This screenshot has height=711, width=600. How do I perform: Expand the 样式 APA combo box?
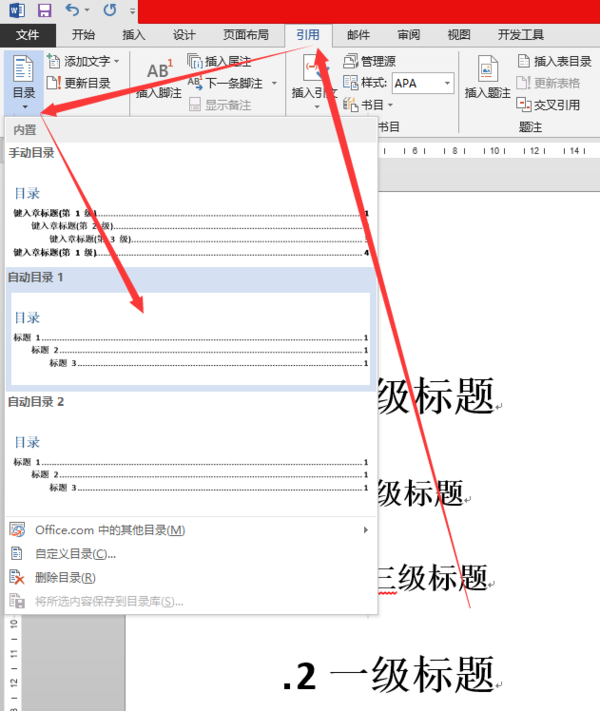coord(448,83)
